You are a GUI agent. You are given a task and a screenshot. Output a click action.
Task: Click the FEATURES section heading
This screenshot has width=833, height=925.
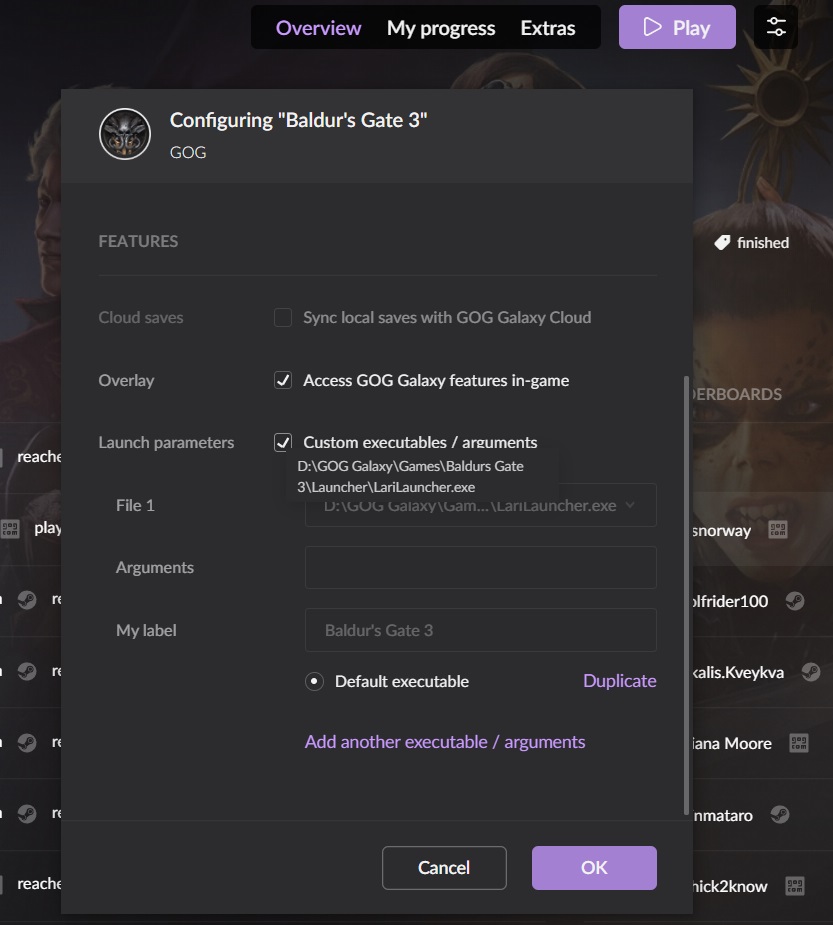pyautogui.click(x=138, y=241)
